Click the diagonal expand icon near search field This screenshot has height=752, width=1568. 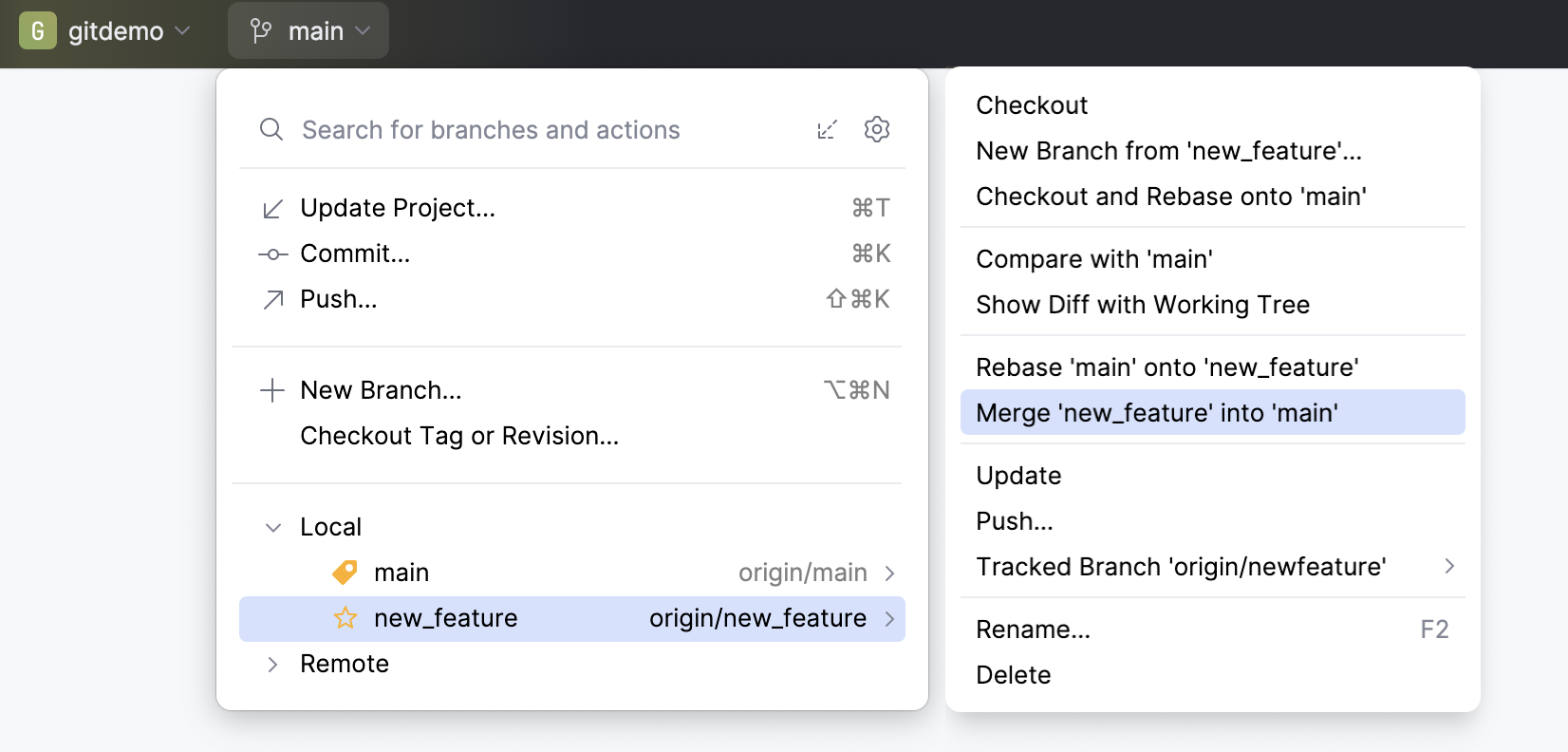827,129
